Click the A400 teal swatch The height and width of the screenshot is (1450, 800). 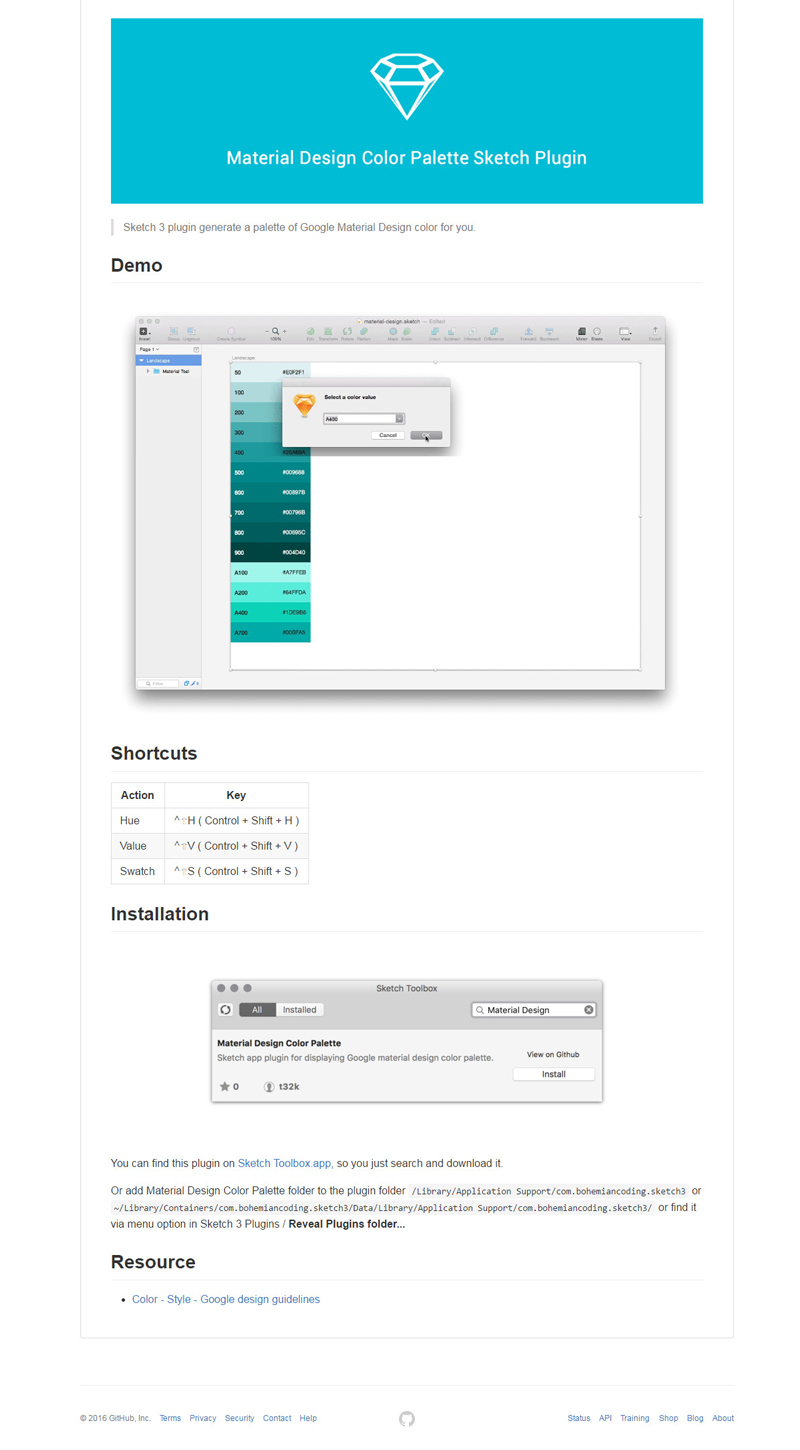click(x=270, y=612)
